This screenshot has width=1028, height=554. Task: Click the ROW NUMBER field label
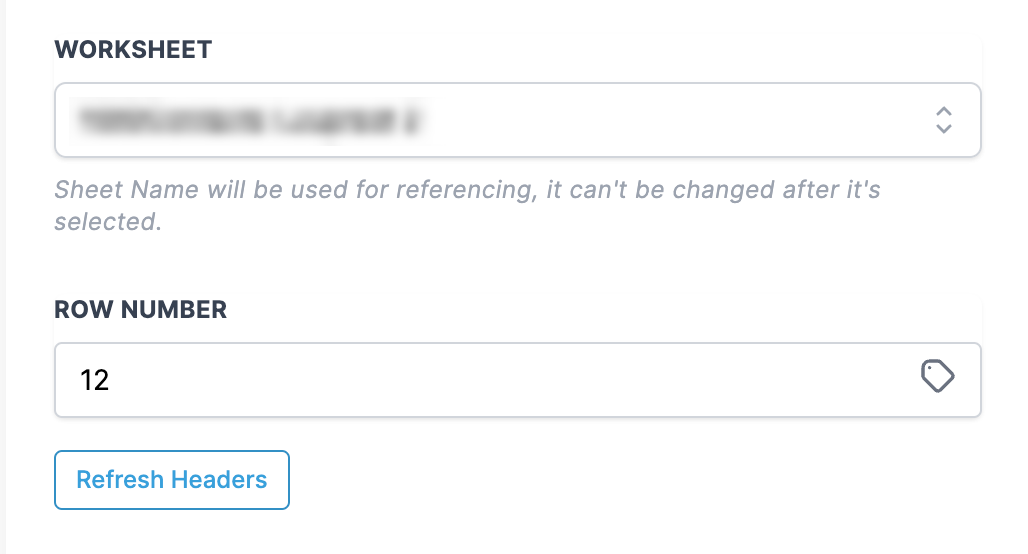pos(141,310)
